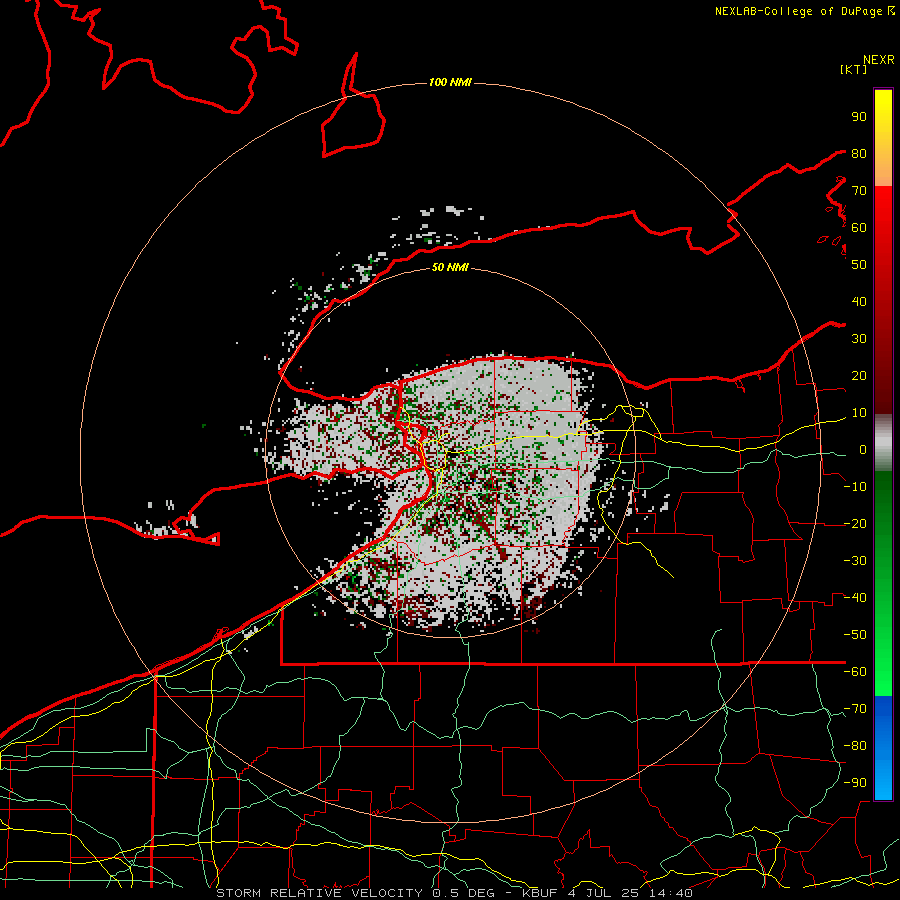Click the bright red segment of the color scale
Screen dimensions: 900x900
click(883, 212)
